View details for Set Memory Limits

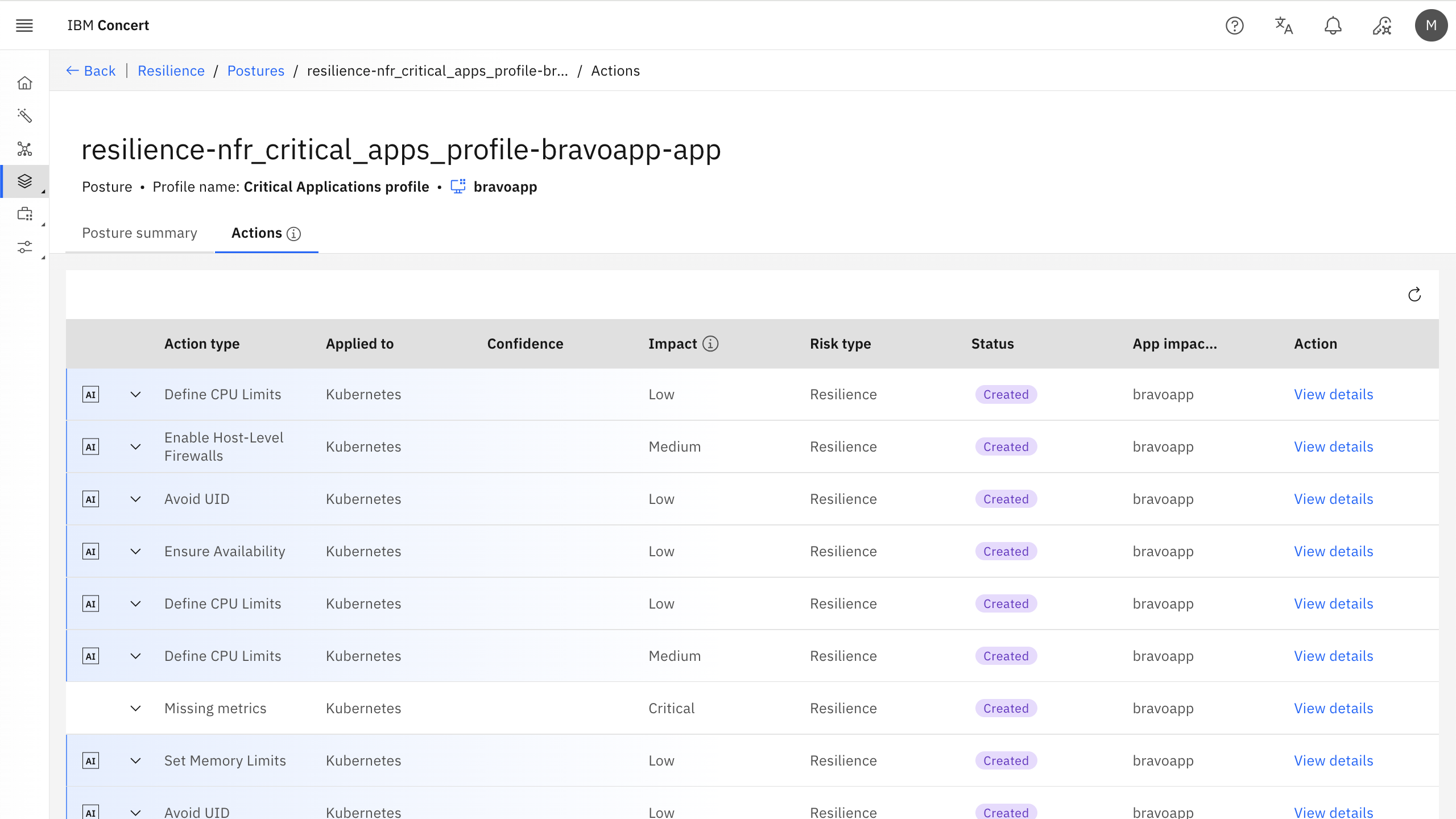click(1333, 761)
